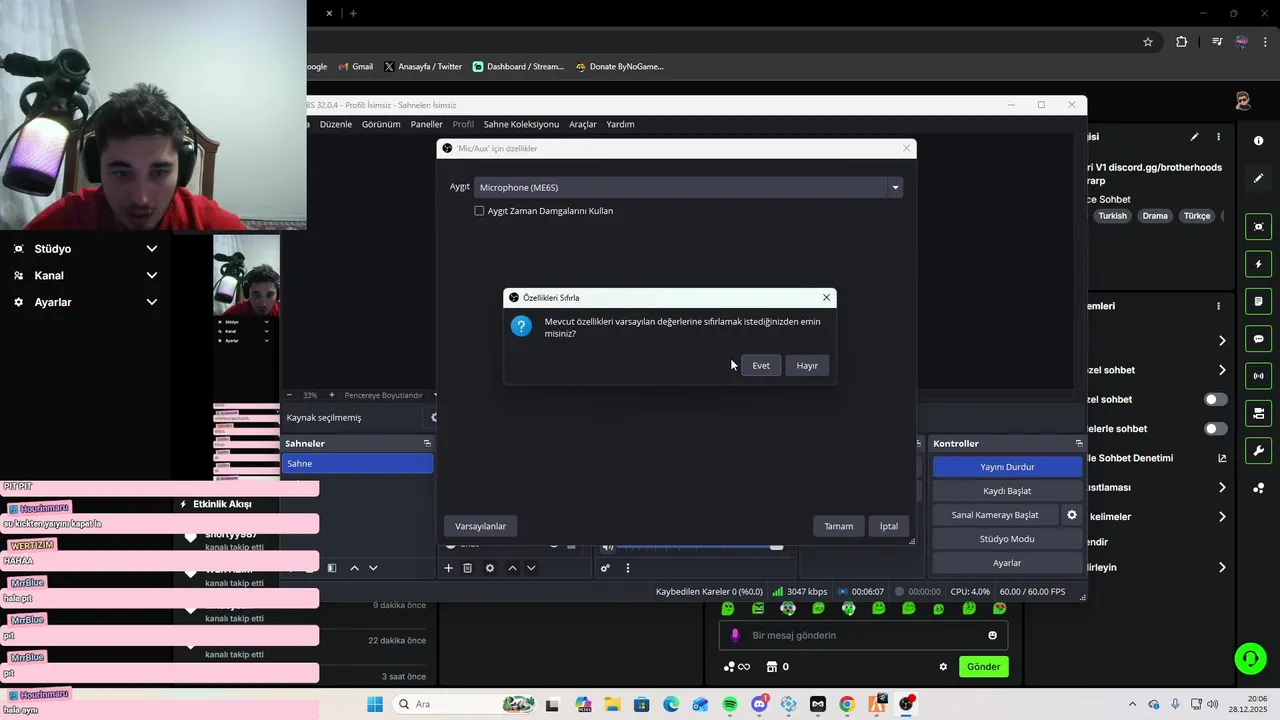Image resolution: width=1280 pixels, height=720 pixels.
Task: Click the lightning bolt sidebar icon
Action: pos(1258,264)
